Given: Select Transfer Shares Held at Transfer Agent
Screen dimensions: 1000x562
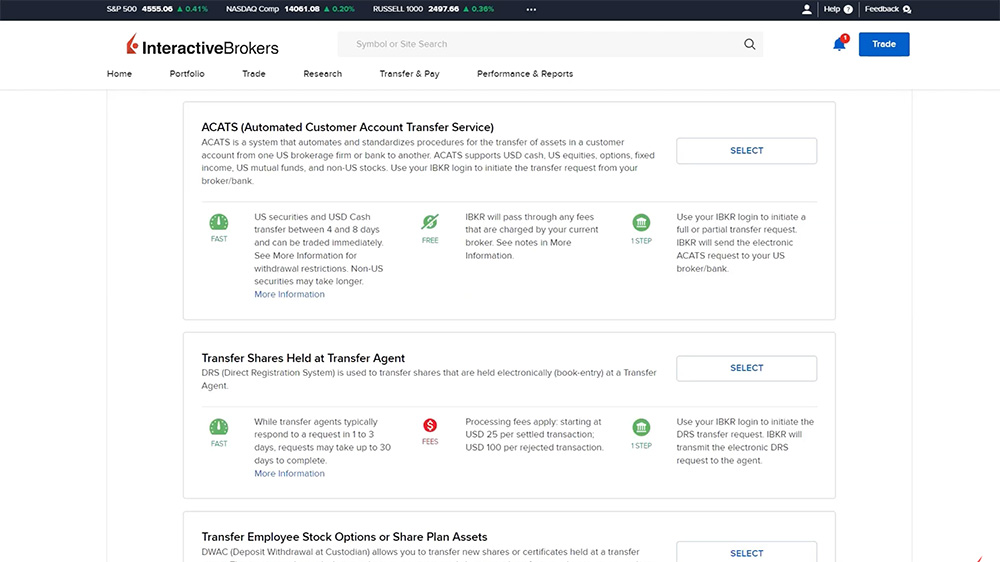Looking at the screenshot, I should (746, 368).
